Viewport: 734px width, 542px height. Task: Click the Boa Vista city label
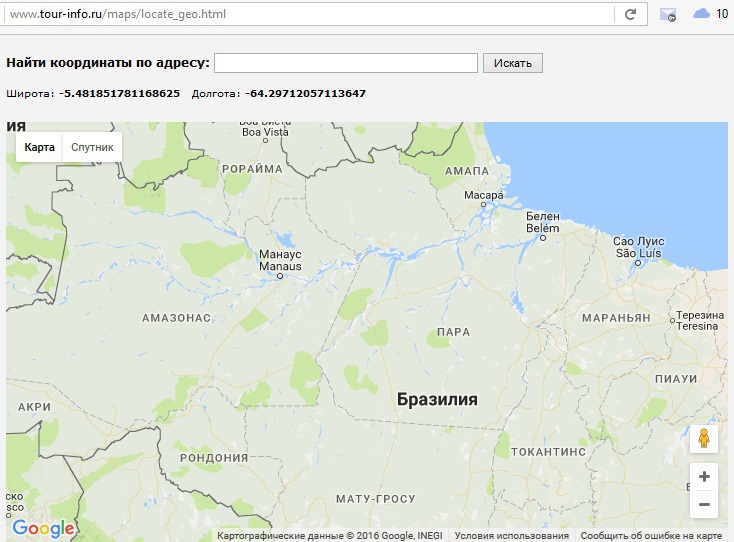(x=265, y=132)
